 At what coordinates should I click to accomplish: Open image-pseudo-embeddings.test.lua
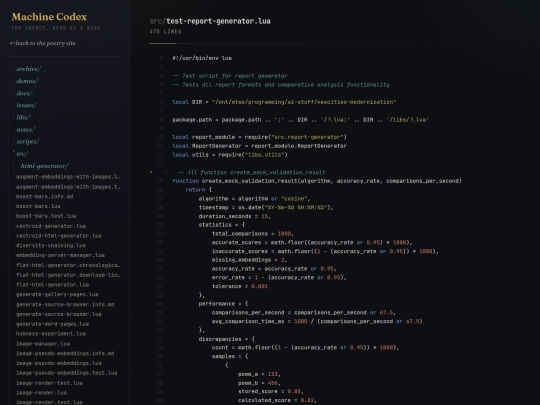pos(66,373)
